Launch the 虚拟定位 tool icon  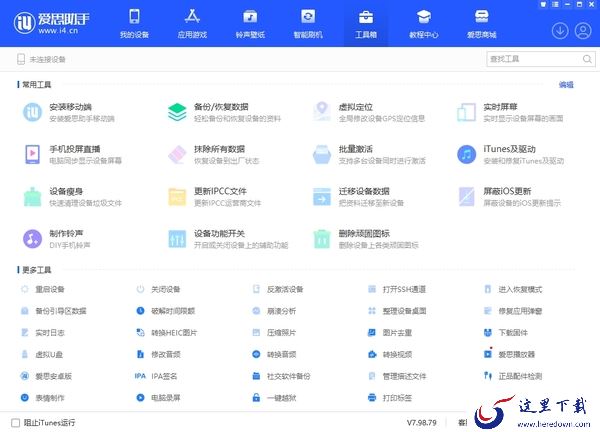pos(322,112)
